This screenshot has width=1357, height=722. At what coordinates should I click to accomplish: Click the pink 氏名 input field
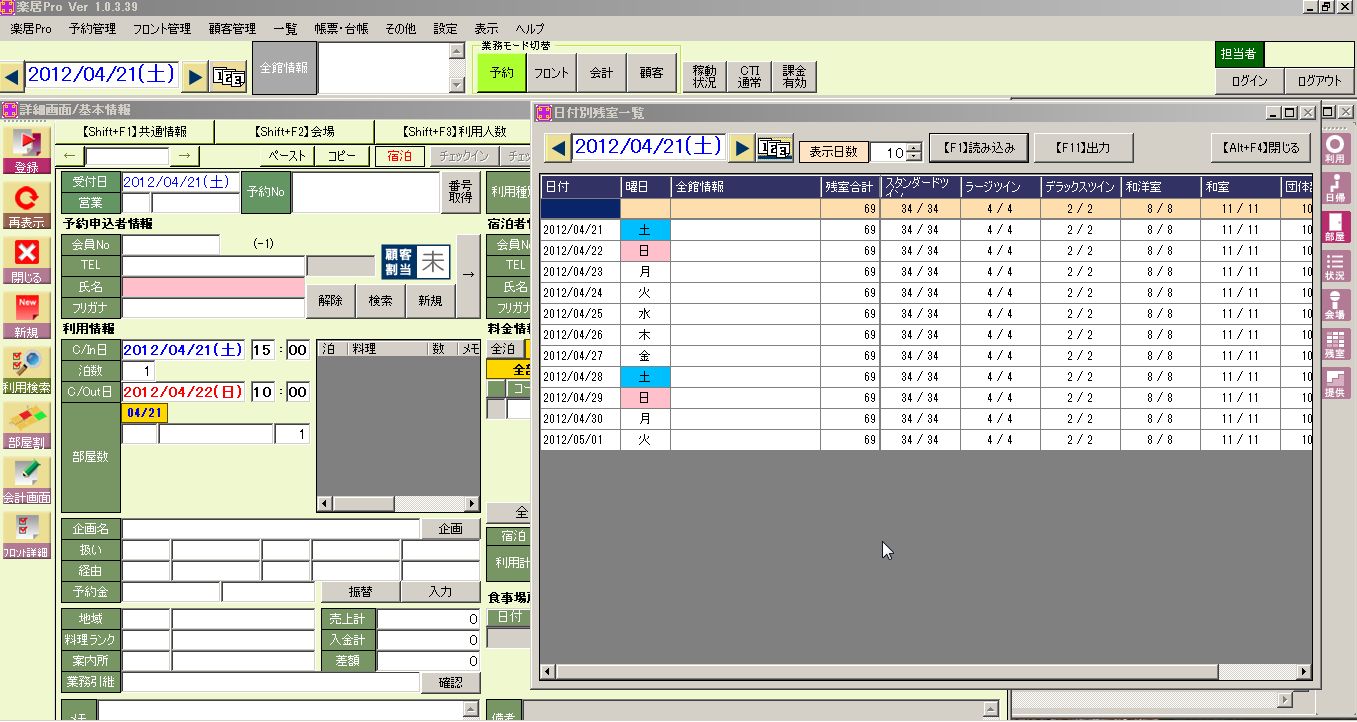point(213,287)
